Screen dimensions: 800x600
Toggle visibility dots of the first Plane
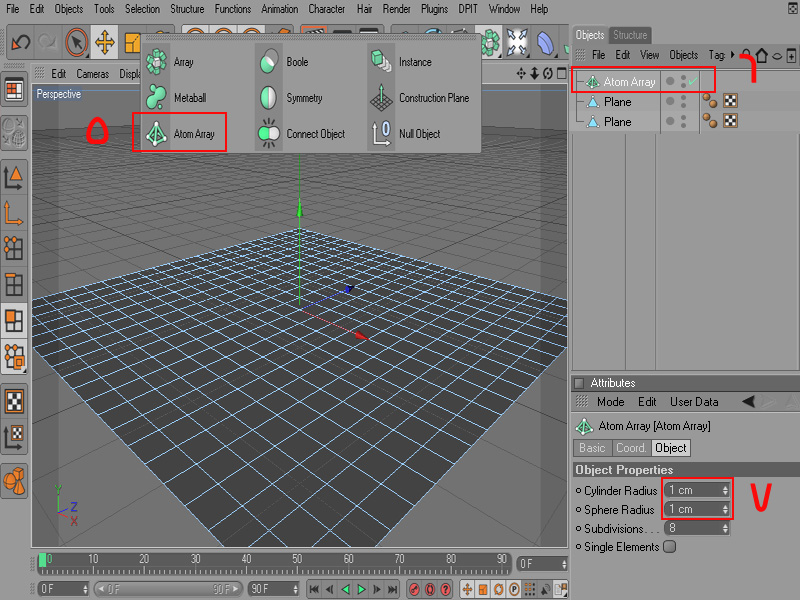[683, 101]
